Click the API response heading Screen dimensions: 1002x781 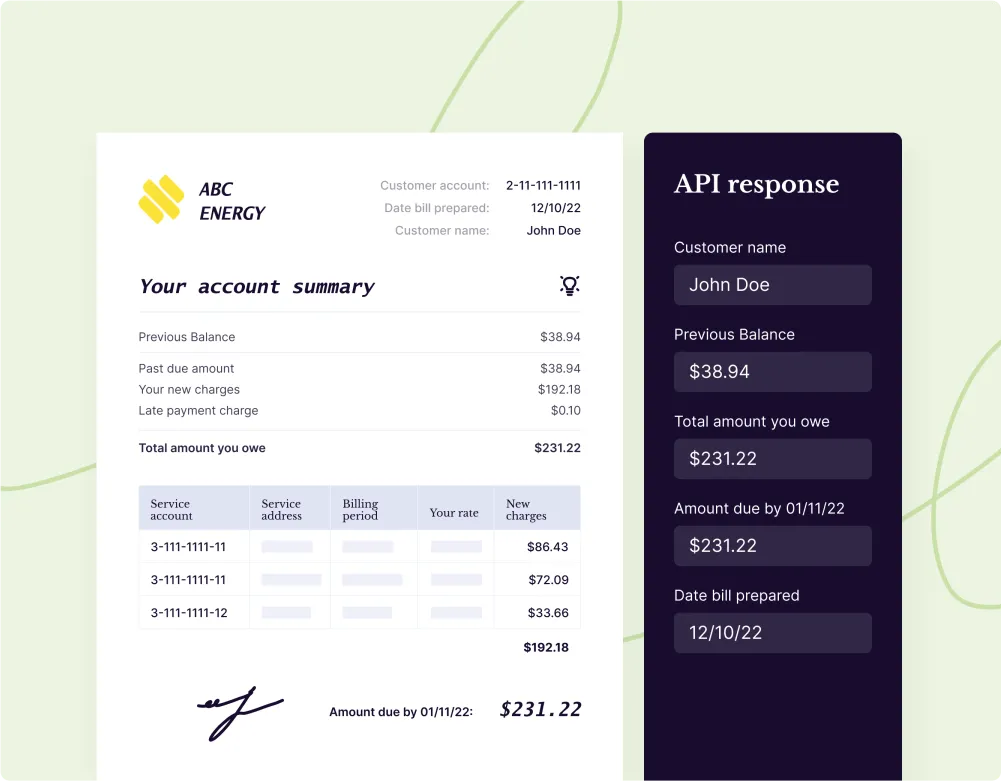coord(756,184)
